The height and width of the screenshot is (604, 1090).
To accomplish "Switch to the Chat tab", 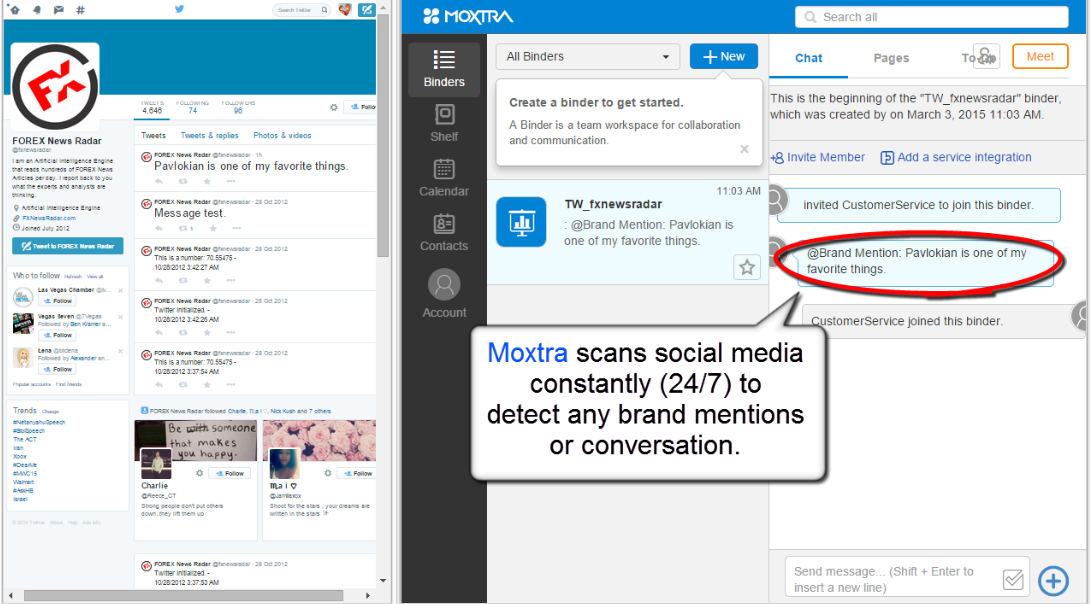I will (x=808, y=58).
